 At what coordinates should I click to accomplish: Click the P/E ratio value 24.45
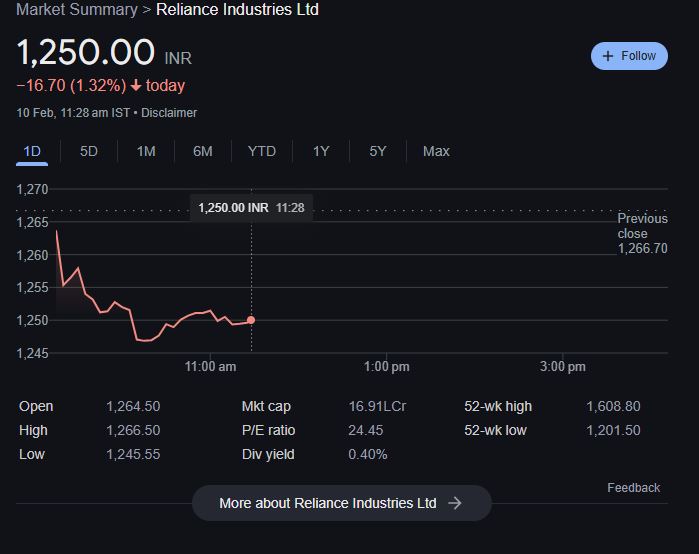coord(366,431)
